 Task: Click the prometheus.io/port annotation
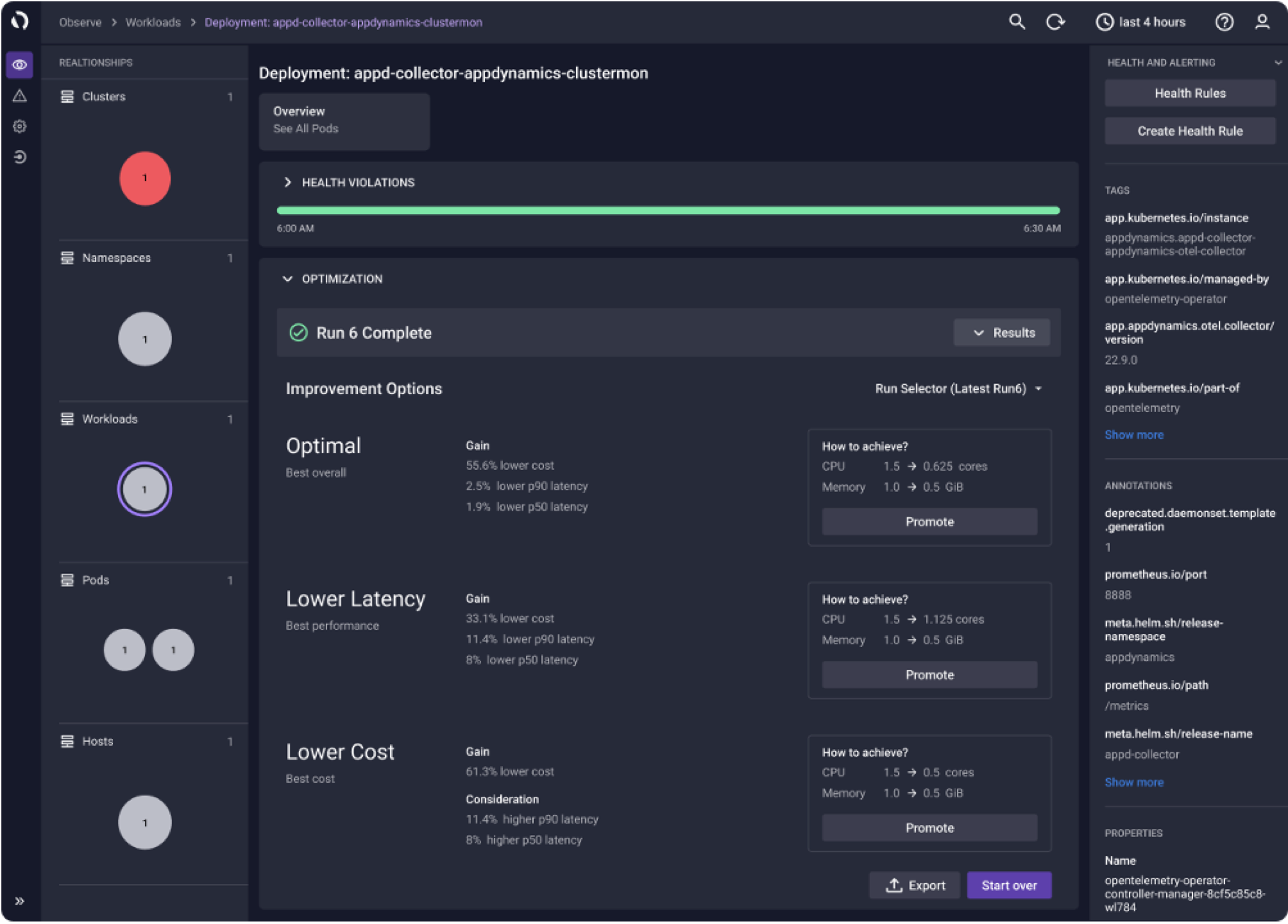click(1156, 574)
